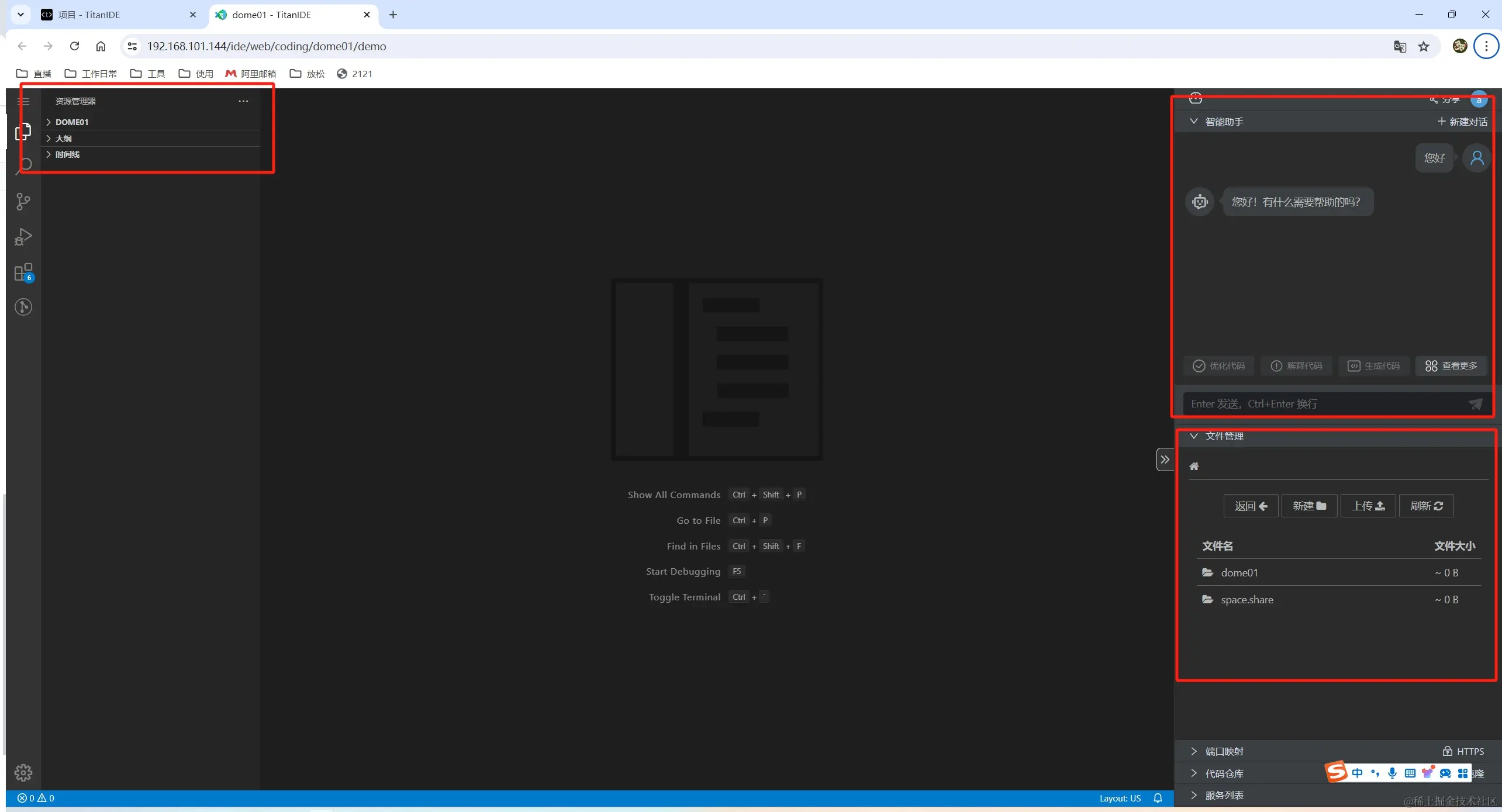Collapse right panel with double-arrow toggle
Viewport: 1502px width, 812px height.
pos(1165,459)
